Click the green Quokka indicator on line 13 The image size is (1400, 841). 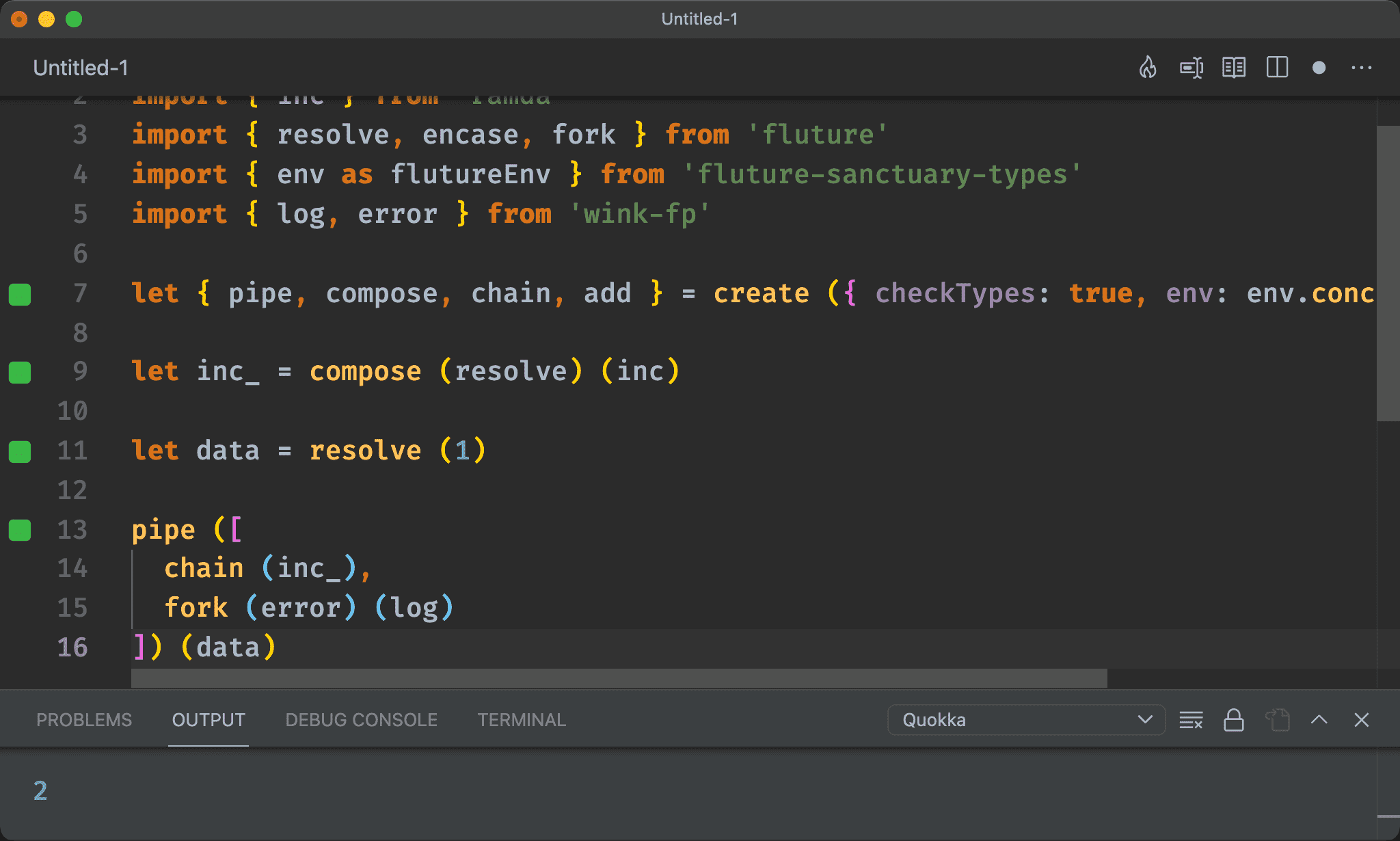pos(20,530)
